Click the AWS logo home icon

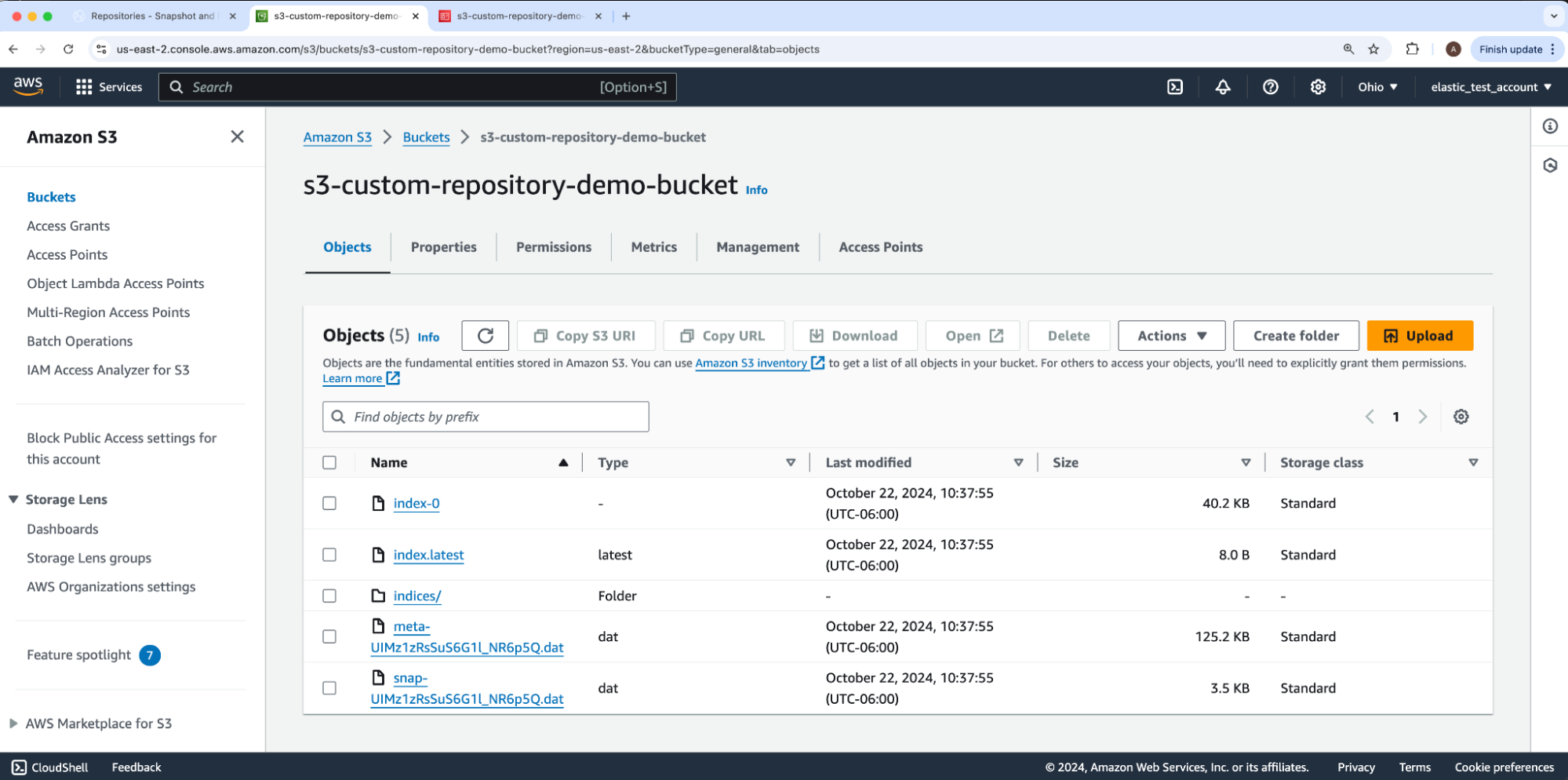tap(28, 86)
